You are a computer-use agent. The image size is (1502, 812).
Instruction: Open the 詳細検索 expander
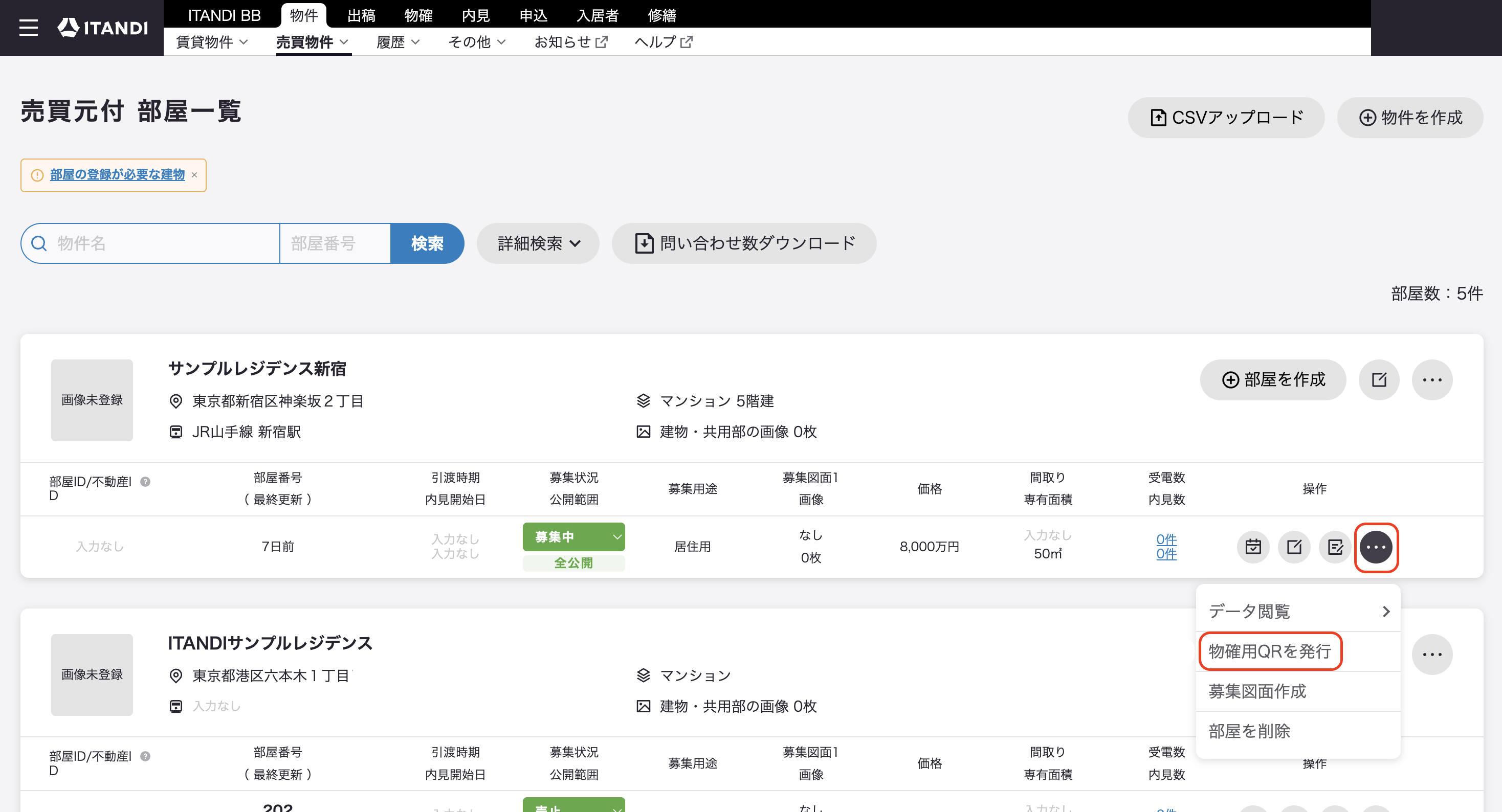[538, 243]
